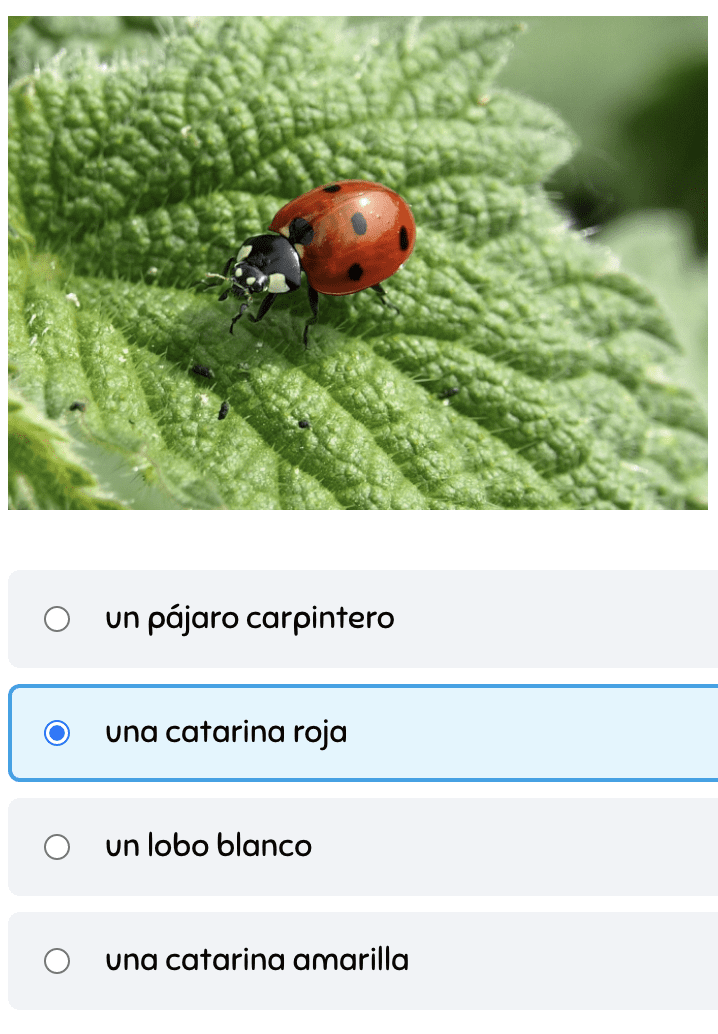
Task: Click empty space in the highlighted red ladybug row
Action: [x=527, y=733]
